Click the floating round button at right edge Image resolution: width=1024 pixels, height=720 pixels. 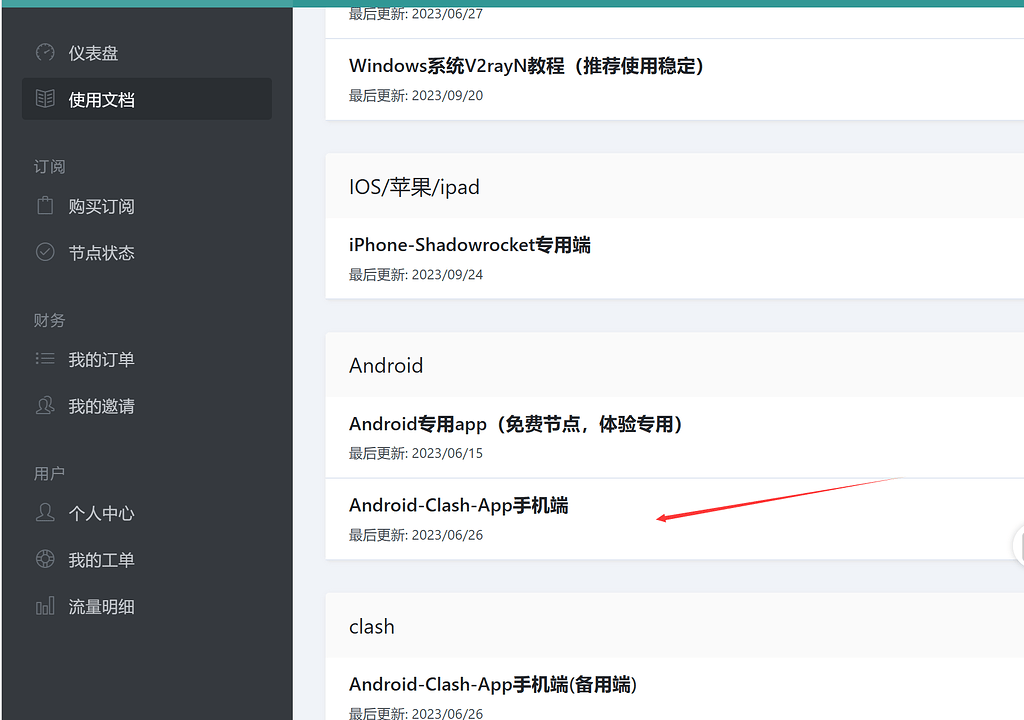click(x=1019, y=546)
